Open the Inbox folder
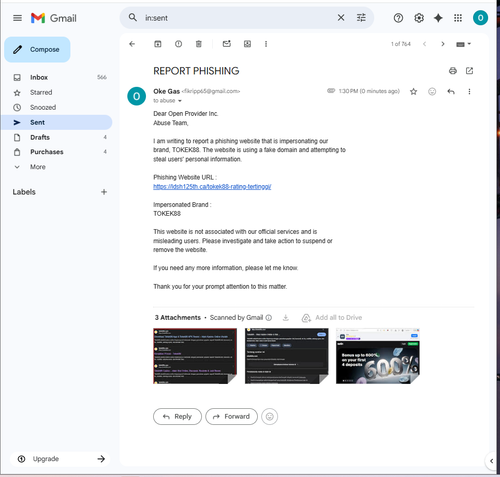 click(57, 77)
